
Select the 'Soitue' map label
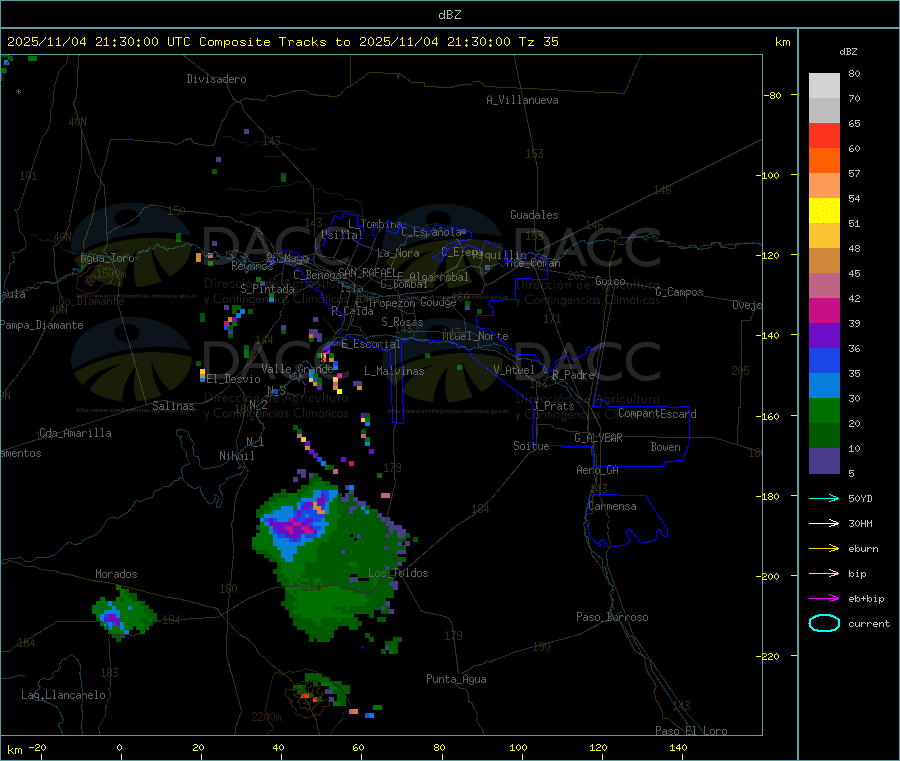(531, 446)
